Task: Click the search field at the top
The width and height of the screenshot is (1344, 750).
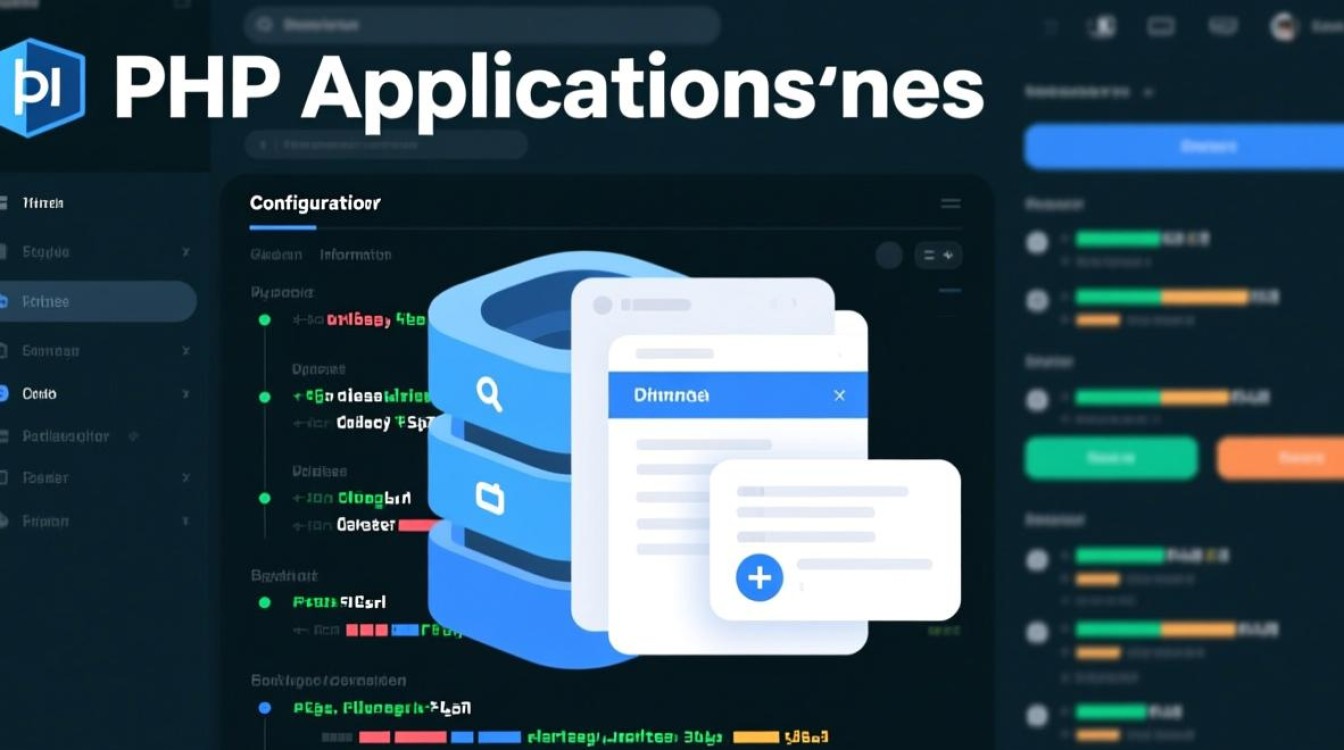Action: click(x=482, y=25)
